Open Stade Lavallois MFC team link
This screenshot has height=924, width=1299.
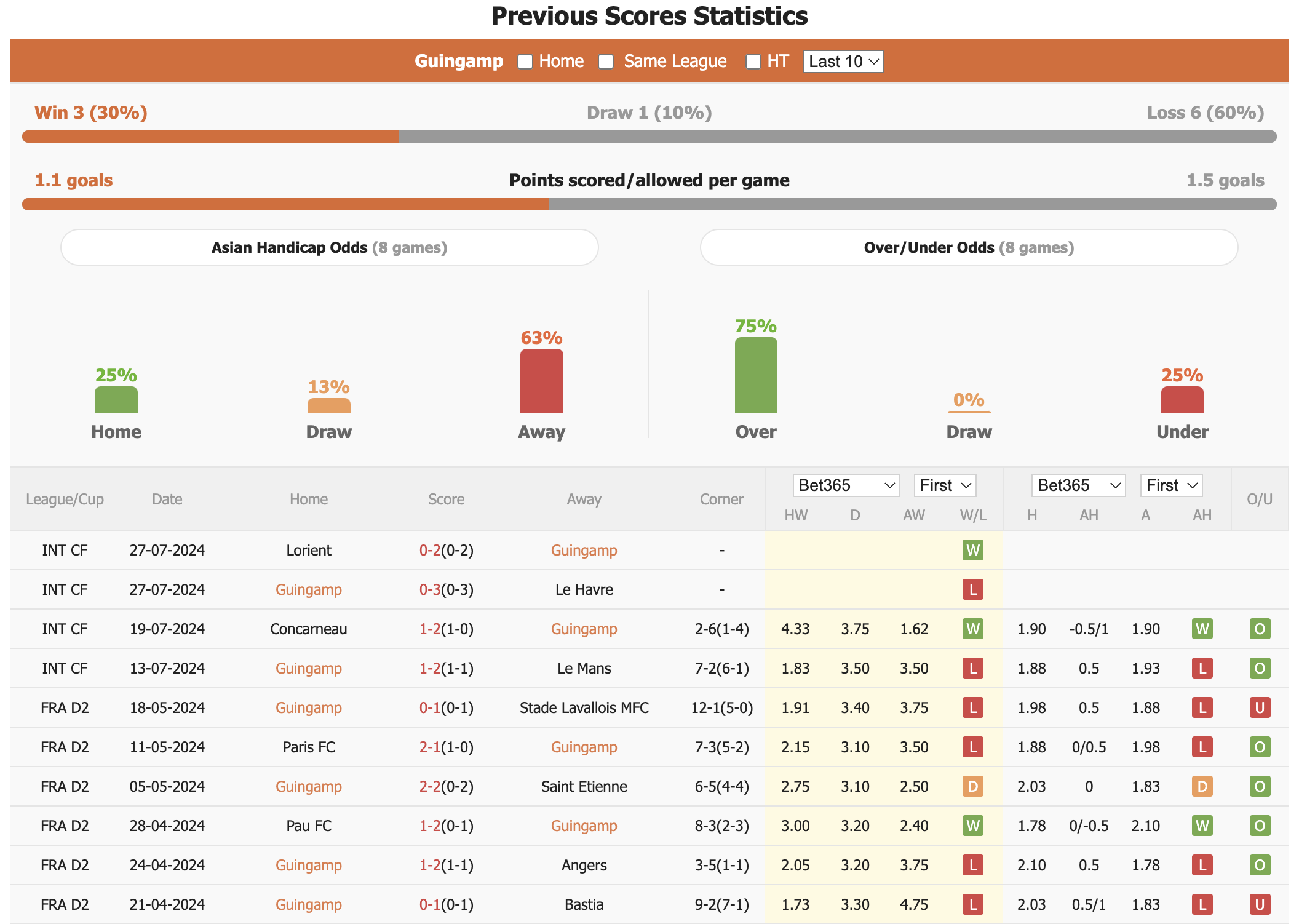pos(584,707)
